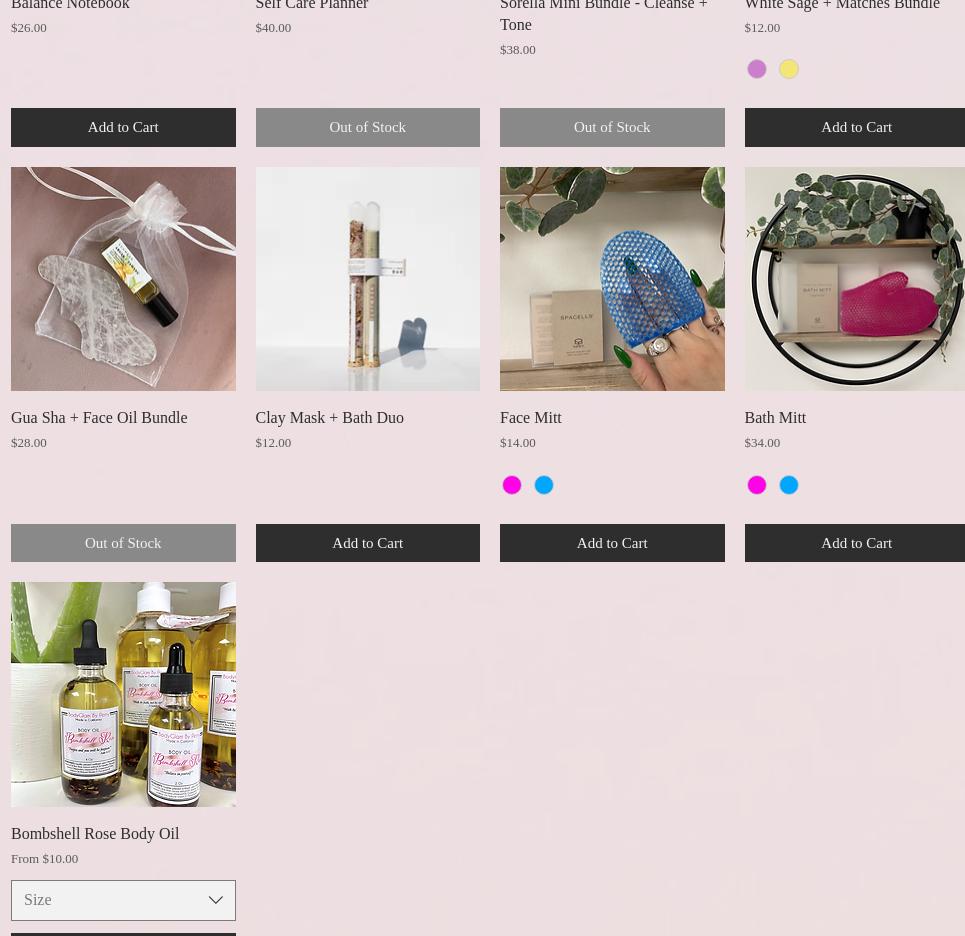Select the purple color option for White Sage bundle
The width and height of the screenshot is (965, 936).
(757, 69)
